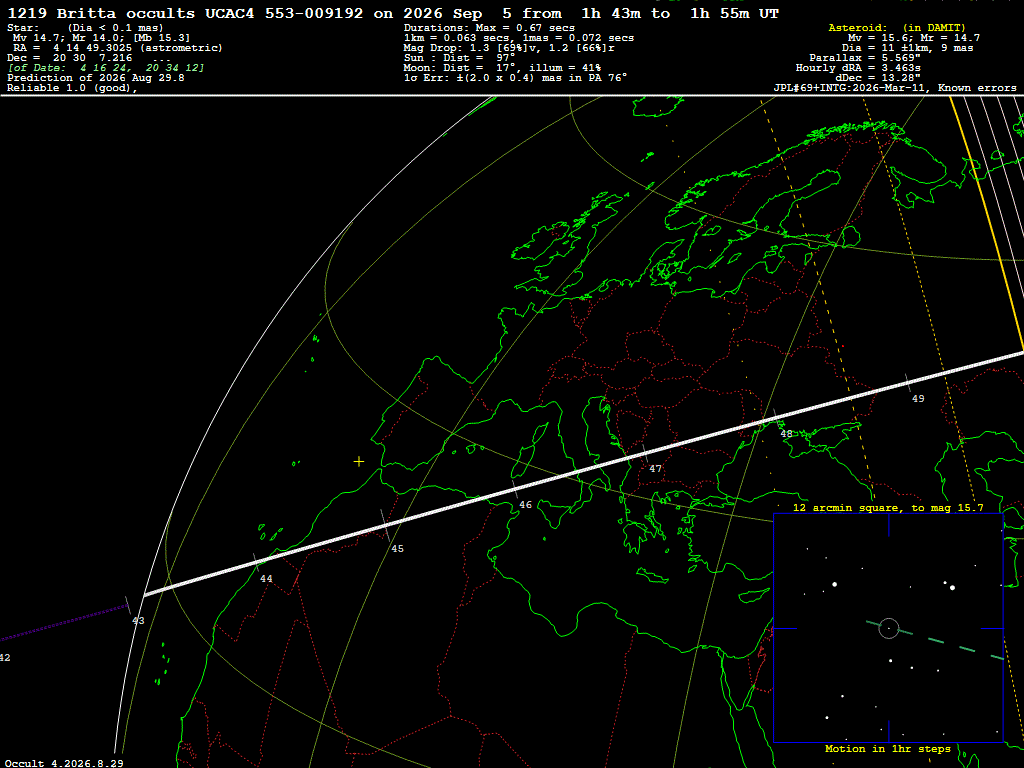Click the 'Asteroid: (in DAMIT)' heading

(x=897, y=27)
